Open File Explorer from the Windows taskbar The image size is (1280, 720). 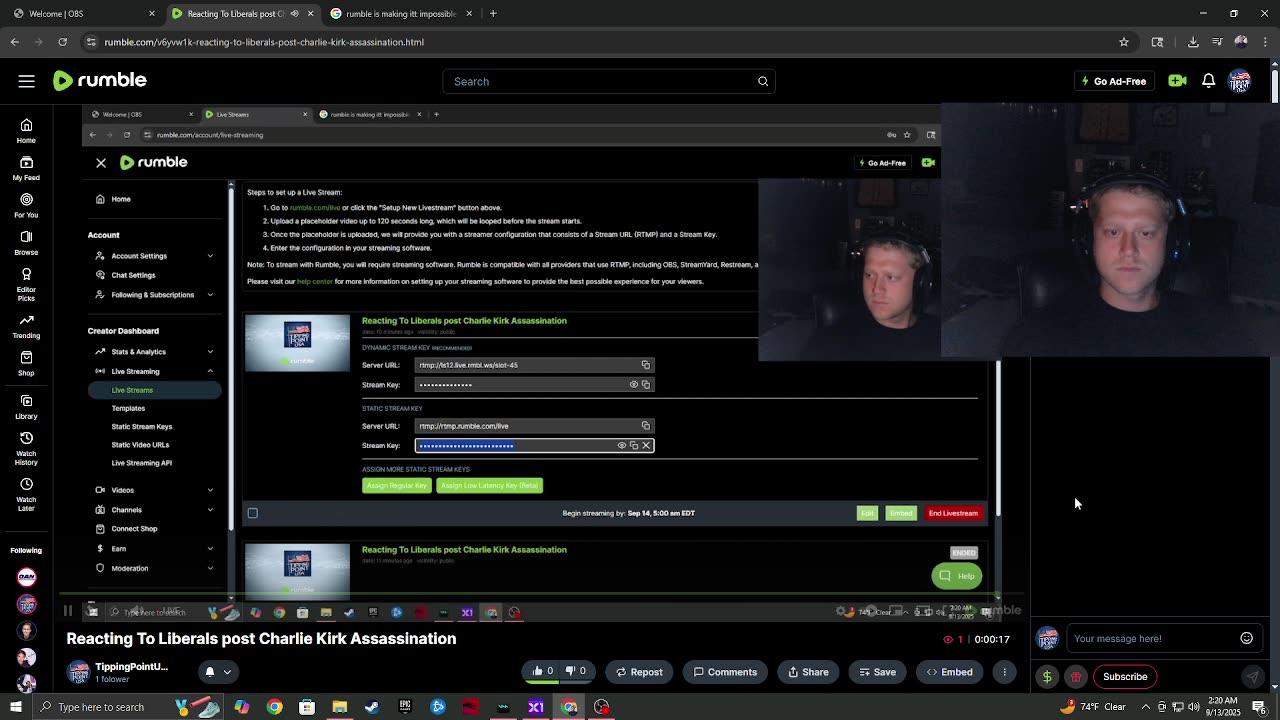tap(340, 707)
